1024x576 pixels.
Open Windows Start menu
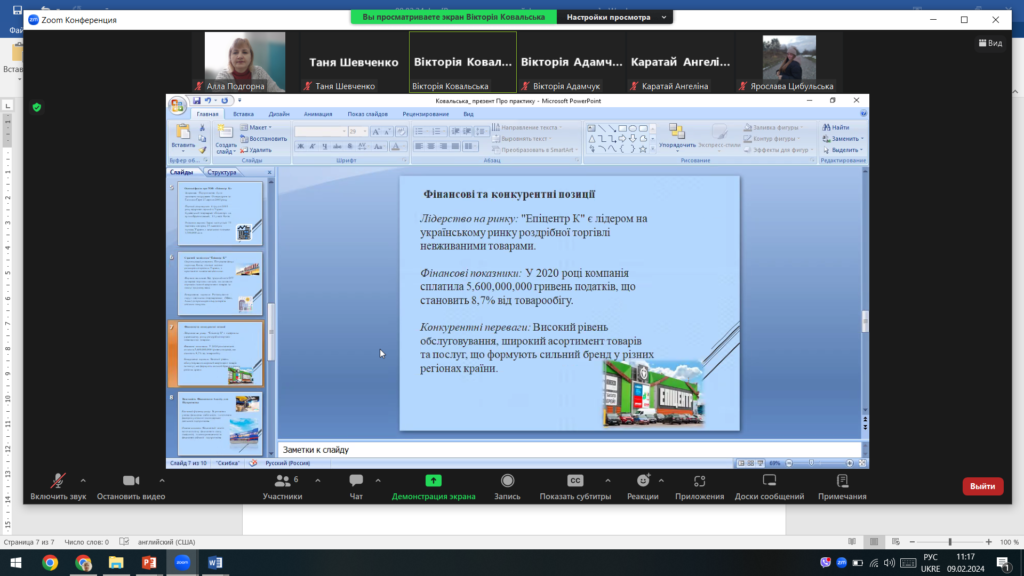pos(16,562)
